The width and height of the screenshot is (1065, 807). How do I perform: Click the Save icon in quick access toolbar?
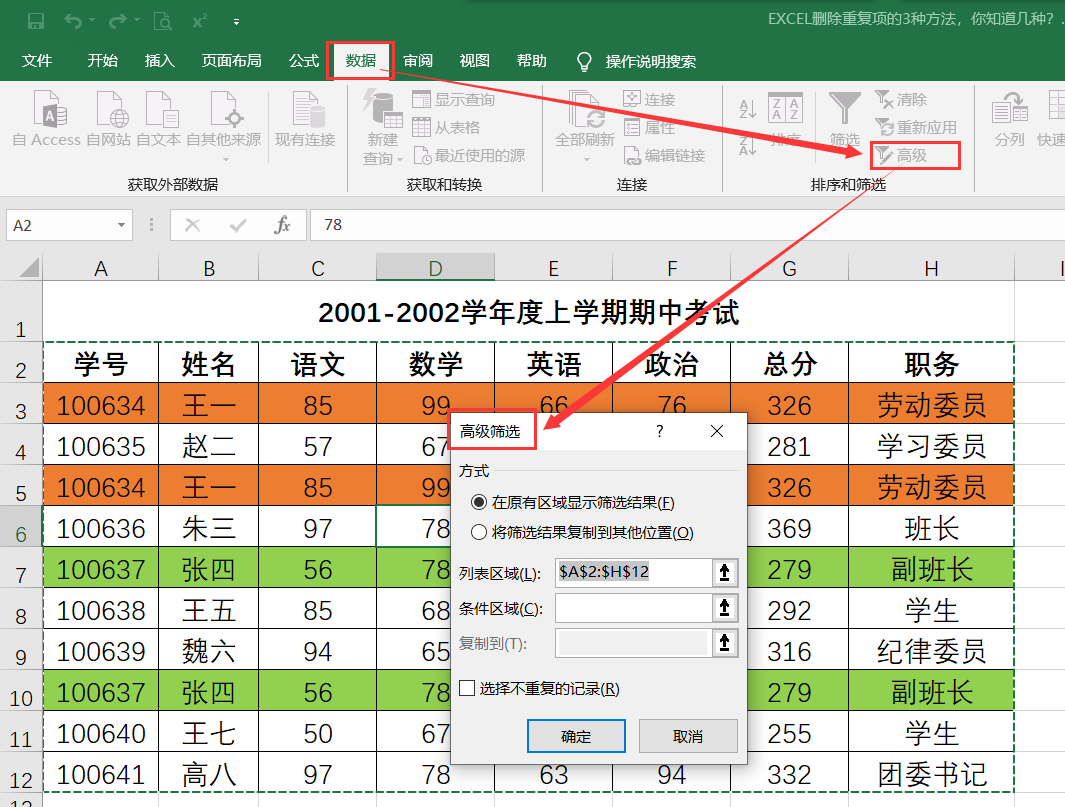click(x=36, y=21)
